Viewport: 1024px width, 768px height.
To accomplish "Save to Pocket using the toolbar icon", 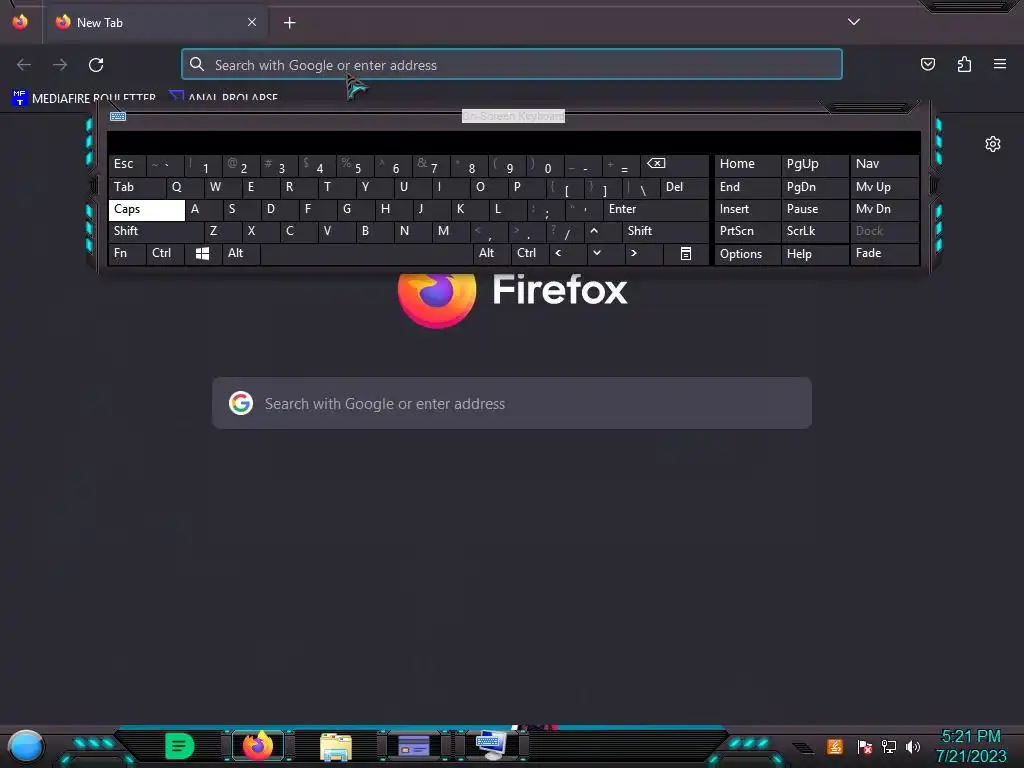I will tap(927, 64).
